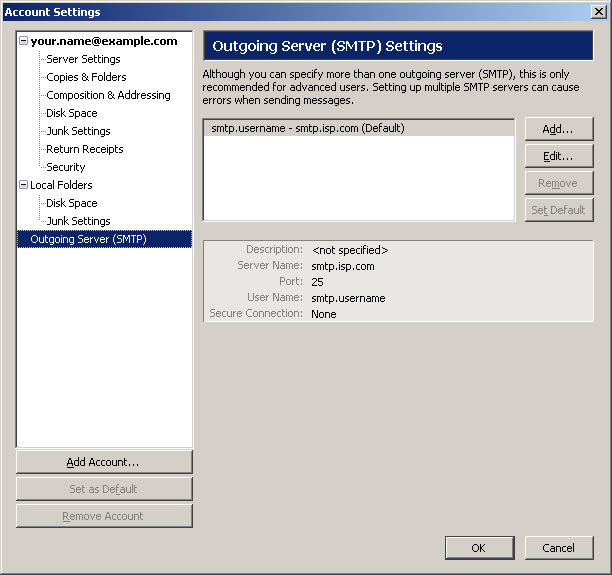Click Add... to create SMTP server
The height and width of the screenshot is (575, 612).
pos(558,129)
